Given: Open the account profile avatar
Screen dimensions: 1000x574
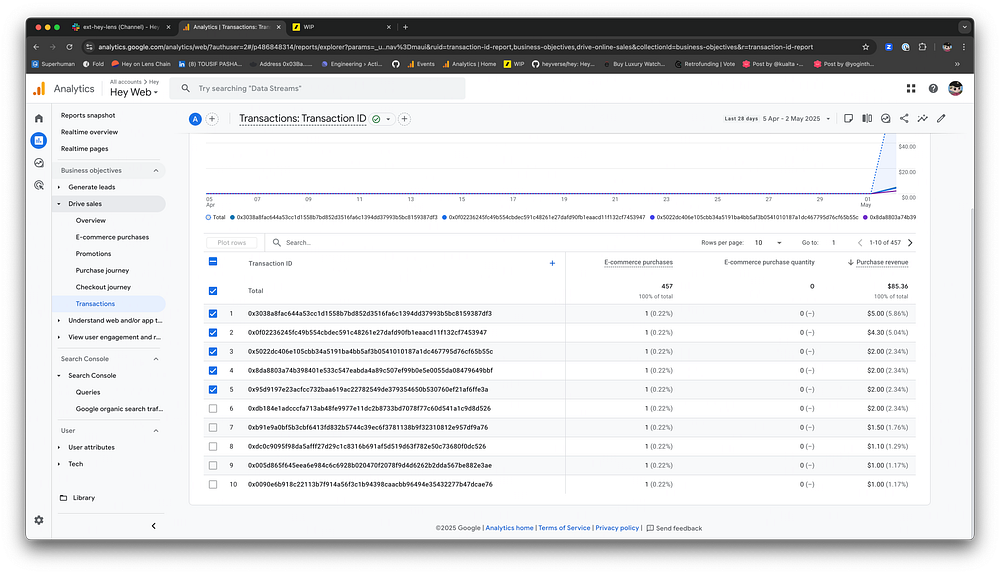Looking at the screenshot, I should click(955, 89).
